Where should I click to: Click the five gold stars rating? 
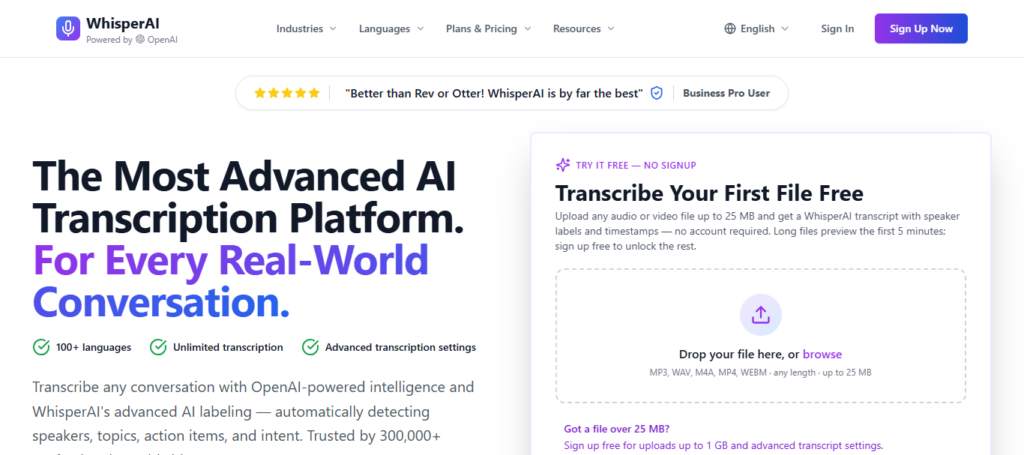(287, 93)
